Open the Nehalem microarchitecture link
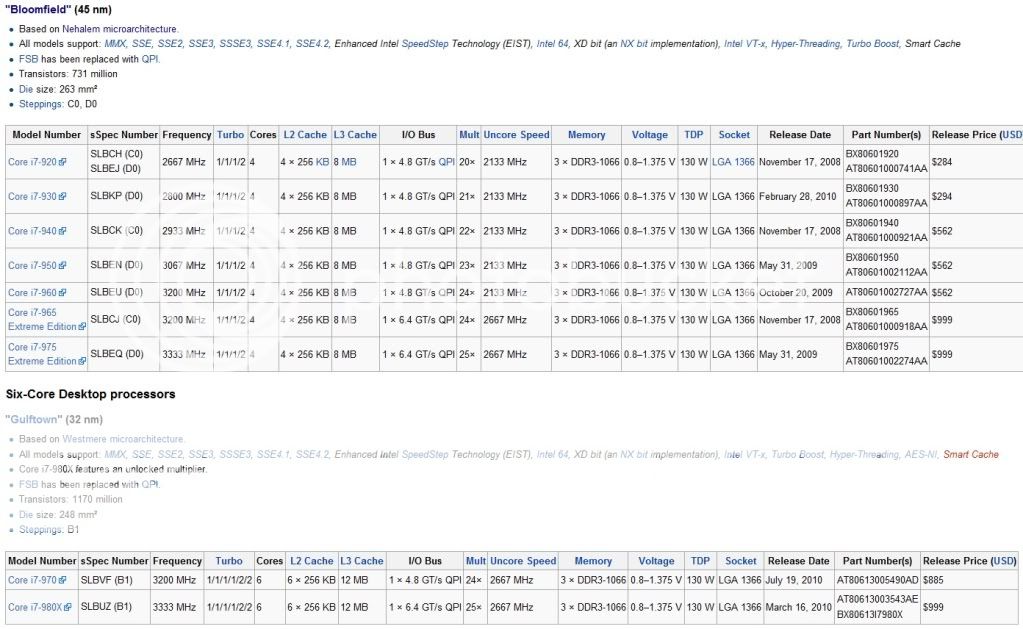1023x629 pixels. pyautogui.click(x=120, y=29)
